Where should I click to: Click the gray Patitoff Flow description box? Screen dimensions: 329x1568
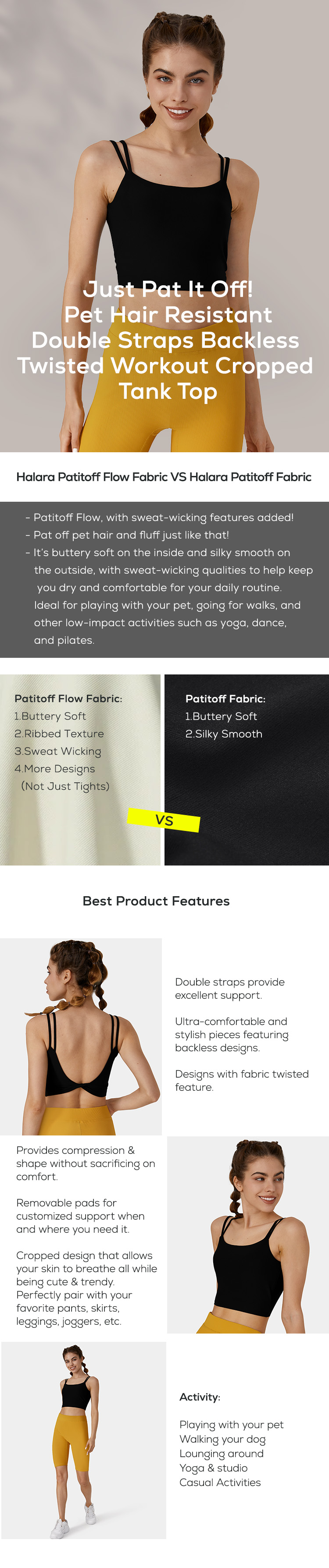(x=164, y=579)
